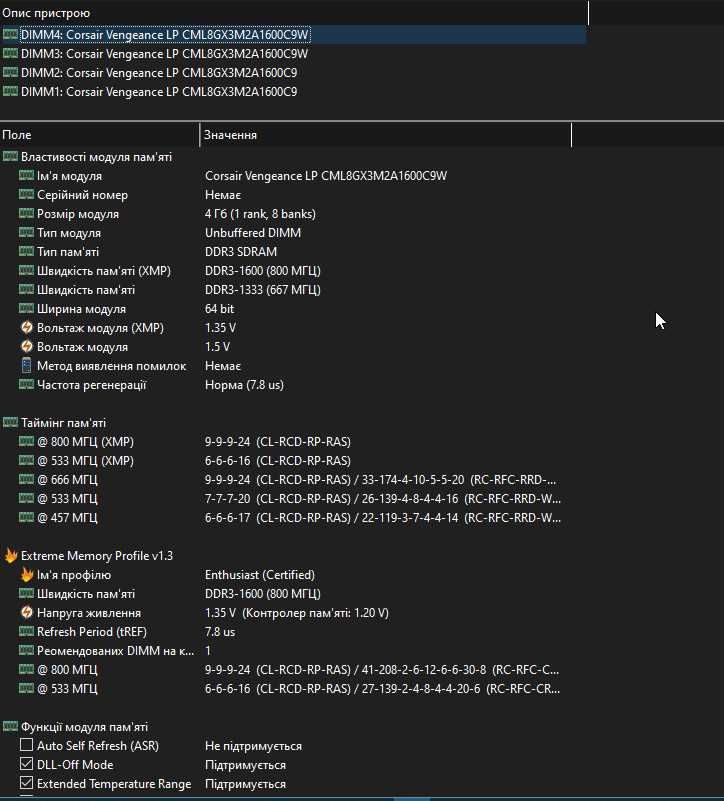Click the memory chip icon next to DIMM2
Viewport: 724px width, 801px height.
click(10, 72)
